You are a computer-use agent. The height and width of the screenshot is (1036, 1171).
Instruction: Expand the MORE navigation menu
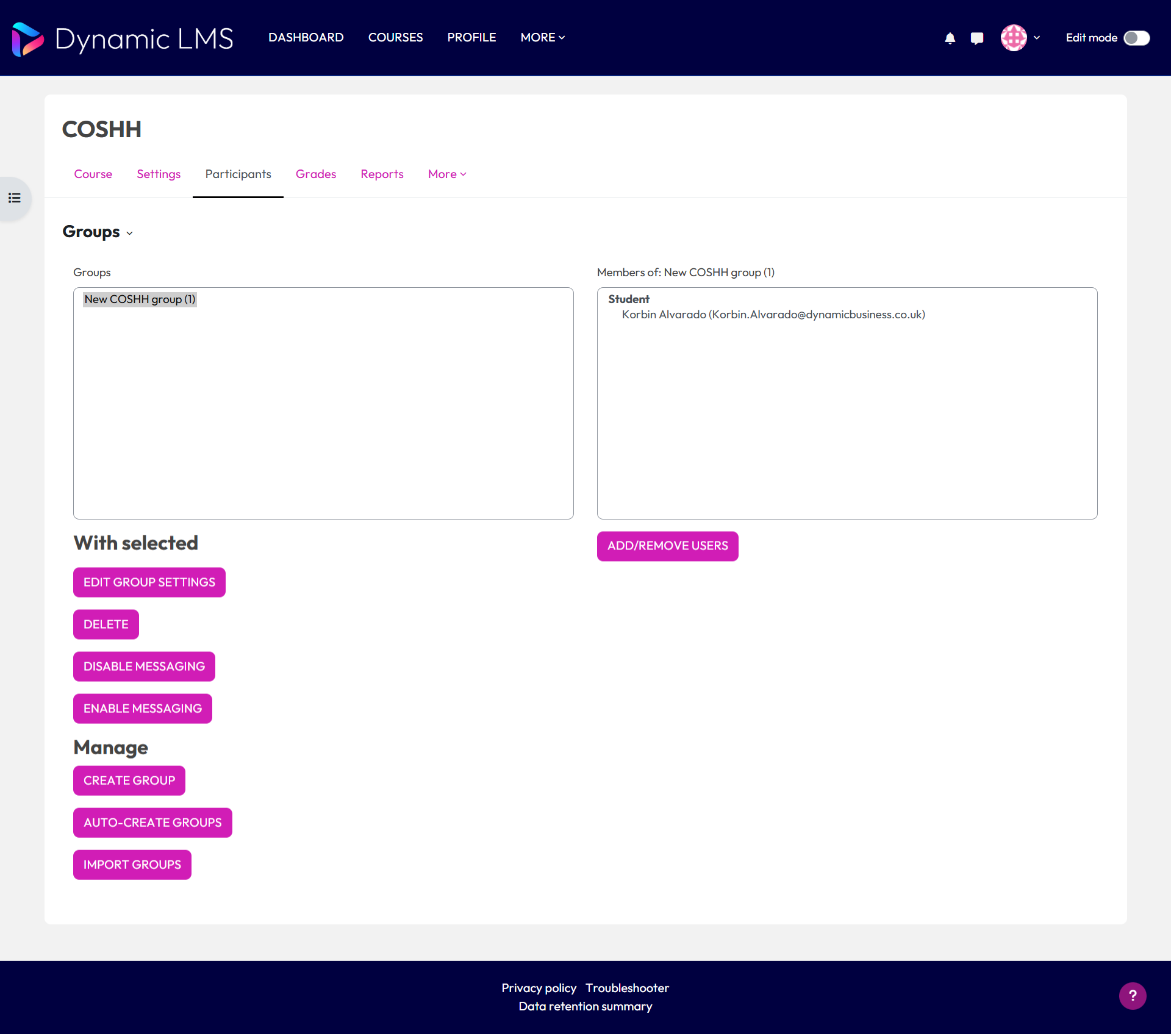click(543, 38)
